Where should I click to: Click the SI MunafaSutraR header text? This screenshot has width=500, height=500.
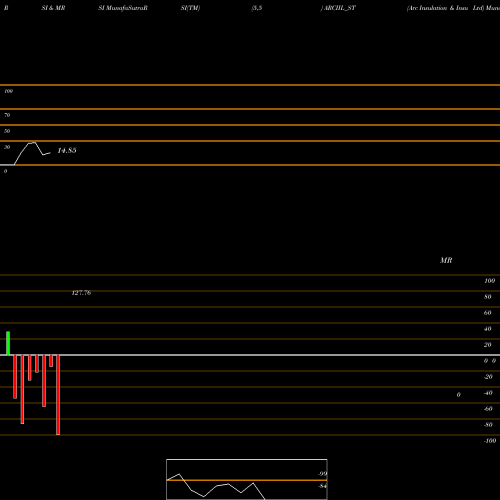(x=123, y=8)
